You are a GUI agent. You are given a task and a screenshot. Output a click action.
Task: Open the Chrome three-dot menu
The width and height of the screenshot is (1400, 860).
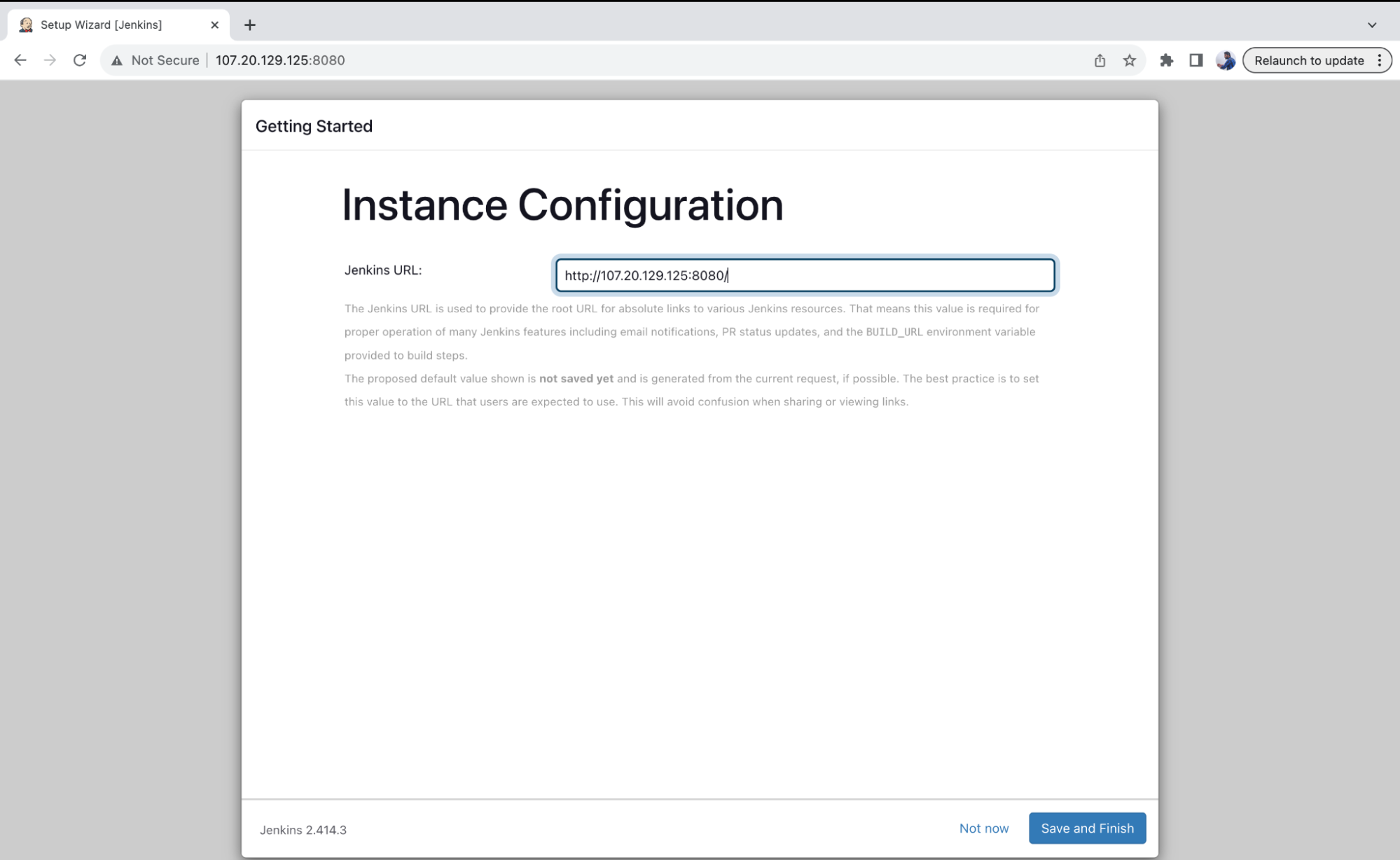tap(1380, 60)
